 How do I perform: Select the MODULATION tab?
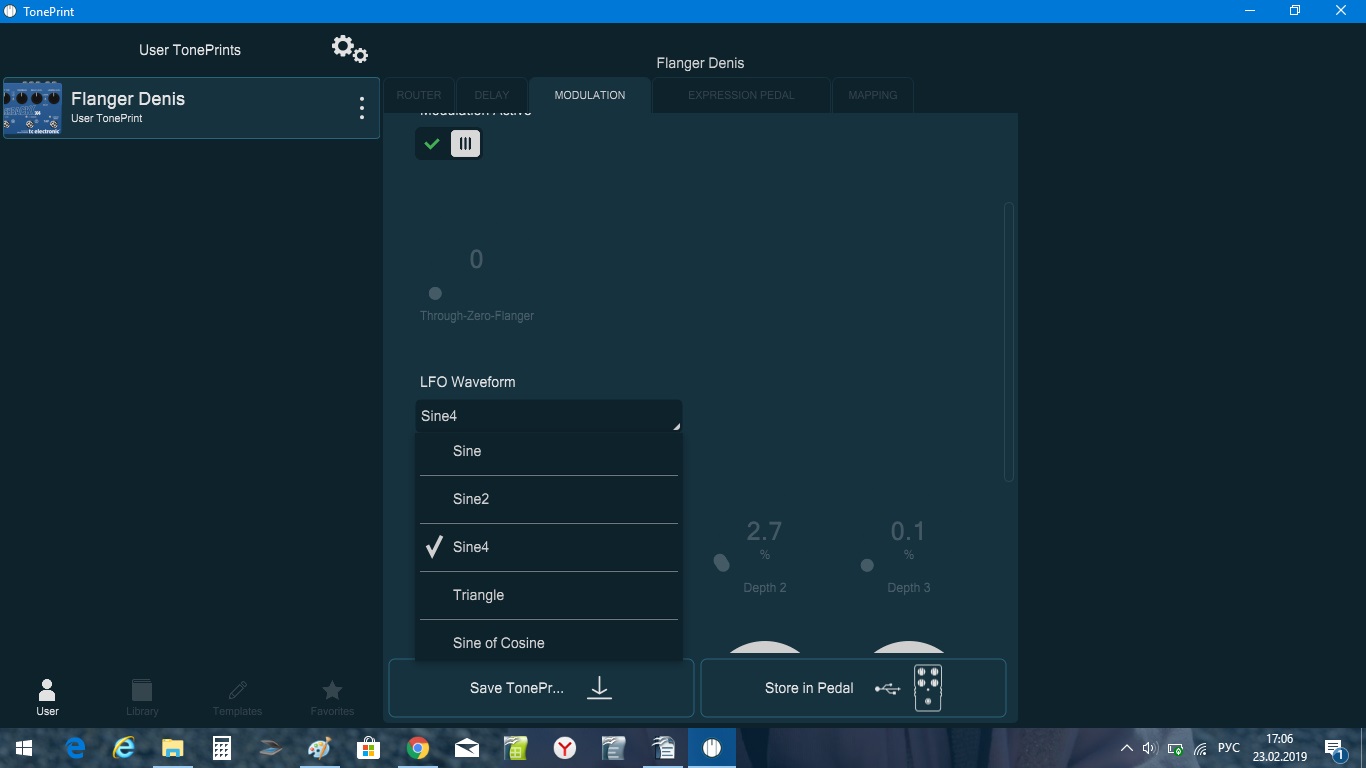pos(590,95)
